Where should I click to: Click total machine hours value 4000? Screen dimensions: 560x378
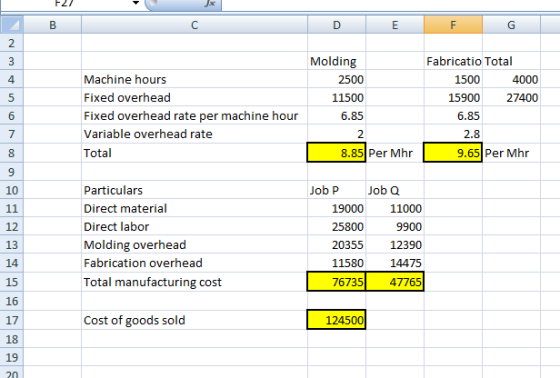(x=511, y=79)
